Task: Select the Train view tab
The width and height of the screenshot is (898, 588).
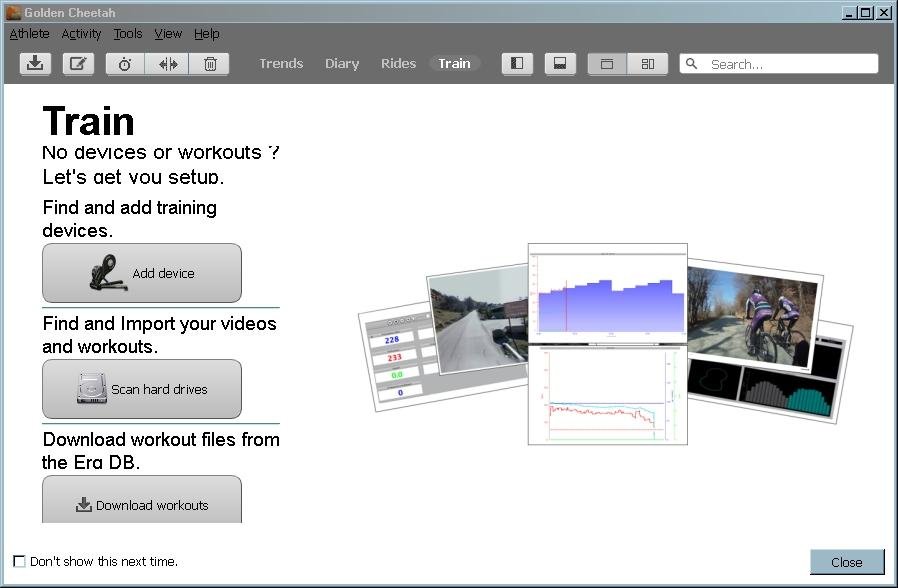Action: [x=454, y=64]
